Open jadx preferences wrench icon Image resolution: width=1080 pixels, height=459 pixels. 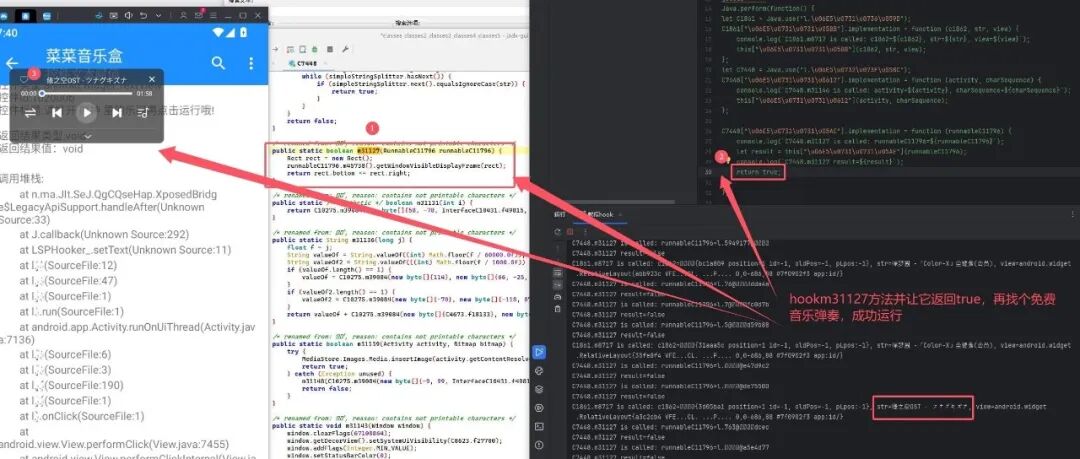(x=345, y=50)
